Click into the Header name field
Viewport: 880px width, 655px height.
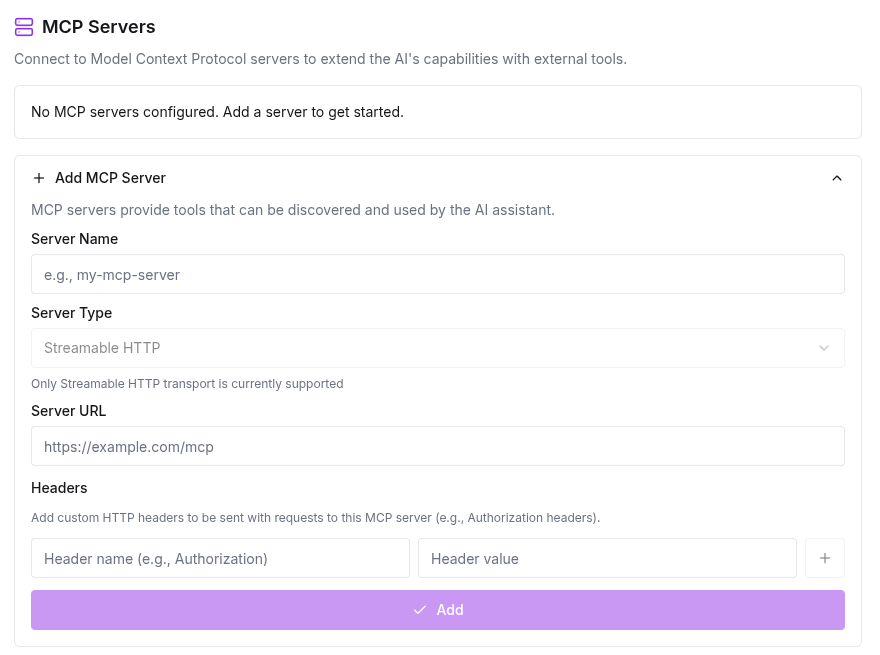click(x=220, y=558)
